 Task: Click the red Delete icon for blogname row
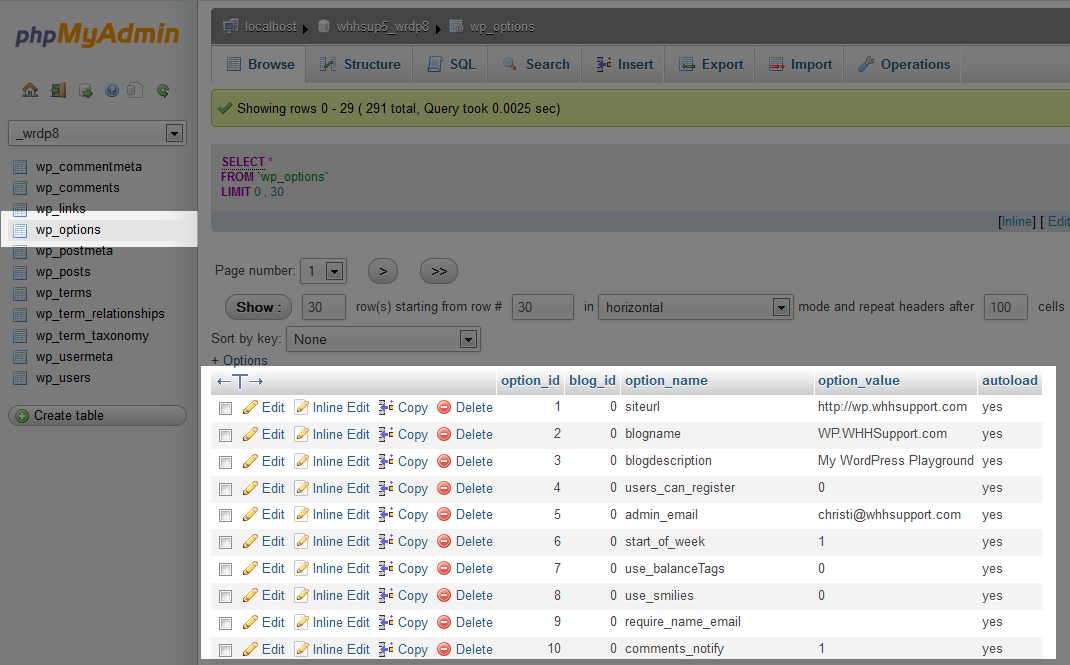point(444,434)
